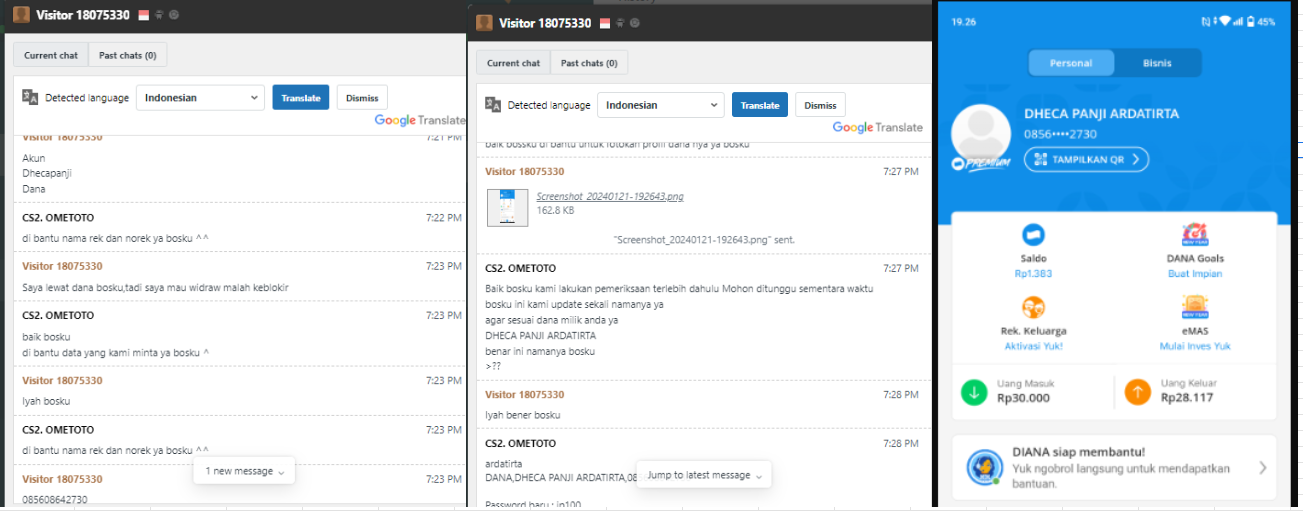
Task: Switch to the Bisnis toggle in DANA app
Action: pos(1157,63)
